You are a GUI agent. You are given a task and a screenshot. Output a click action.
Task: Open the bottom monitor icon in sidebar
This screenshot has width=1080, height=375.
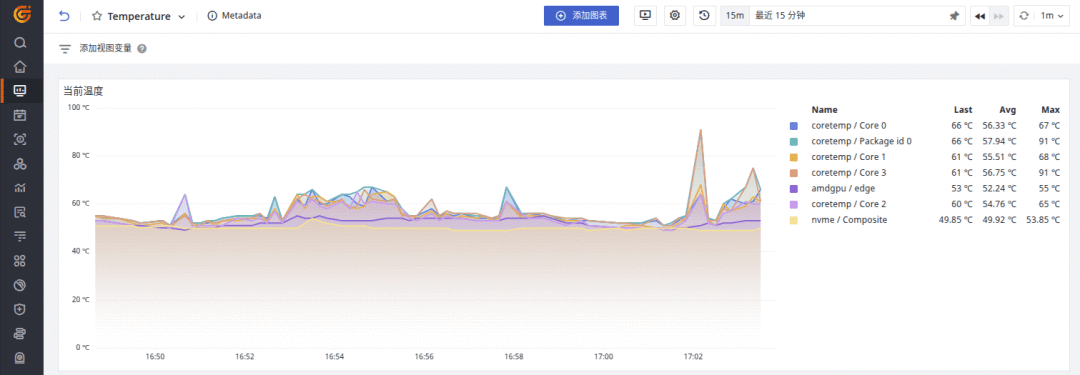coord(20,358)
